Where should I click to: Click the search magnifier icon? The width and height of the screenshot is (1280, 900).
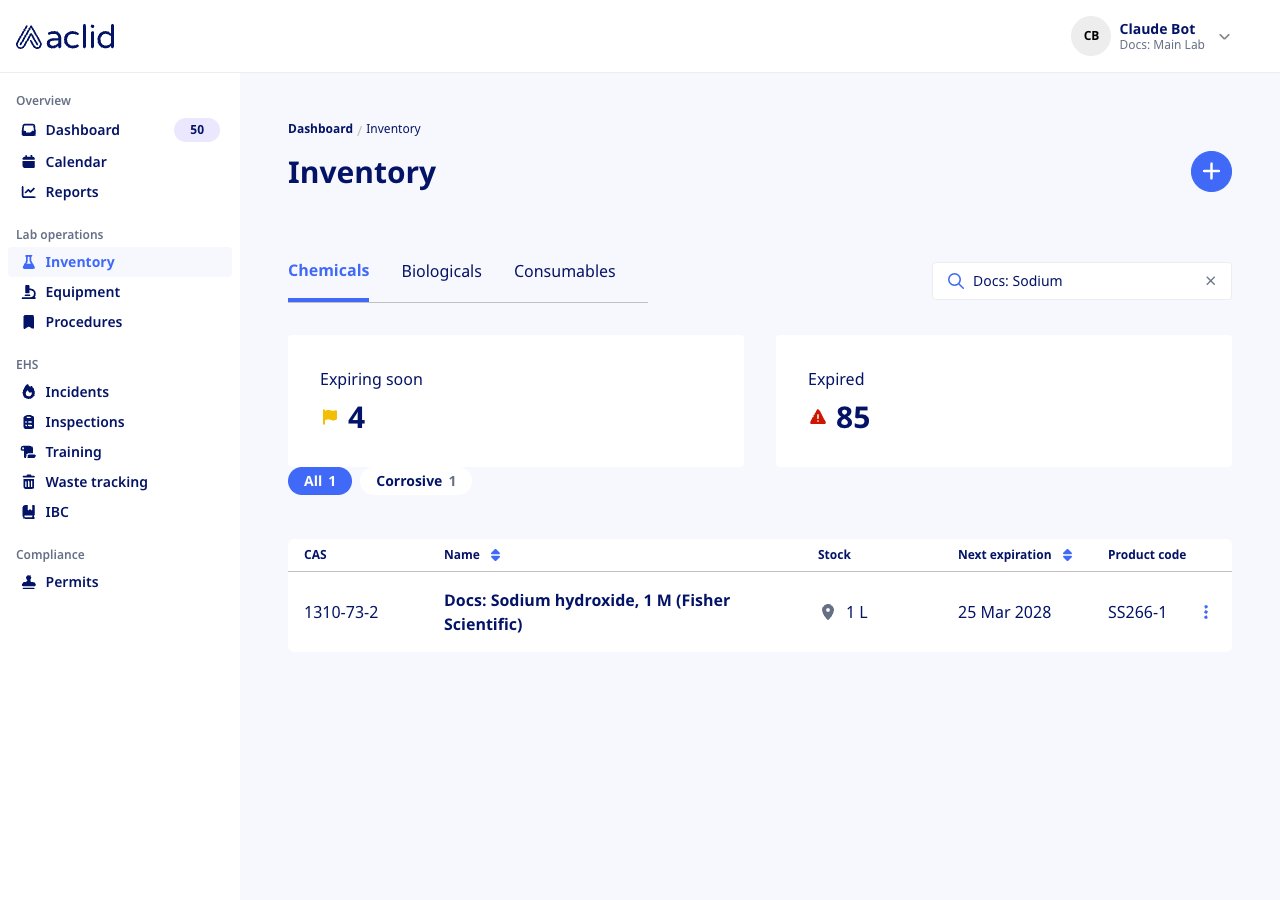coord(955,281)
